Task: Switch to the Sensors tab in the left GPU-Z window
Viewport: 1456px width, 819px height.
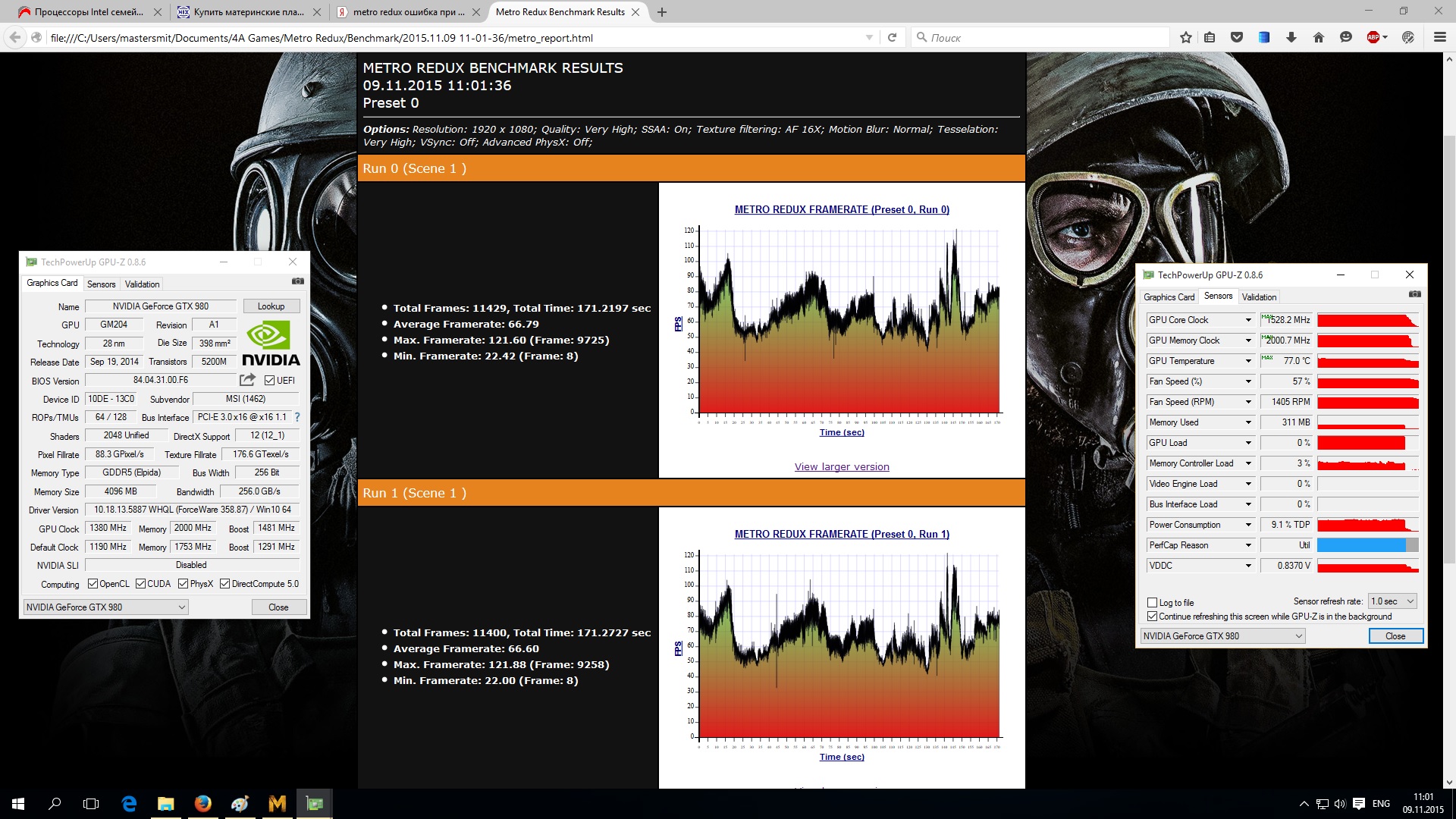Action: point(102,284)
